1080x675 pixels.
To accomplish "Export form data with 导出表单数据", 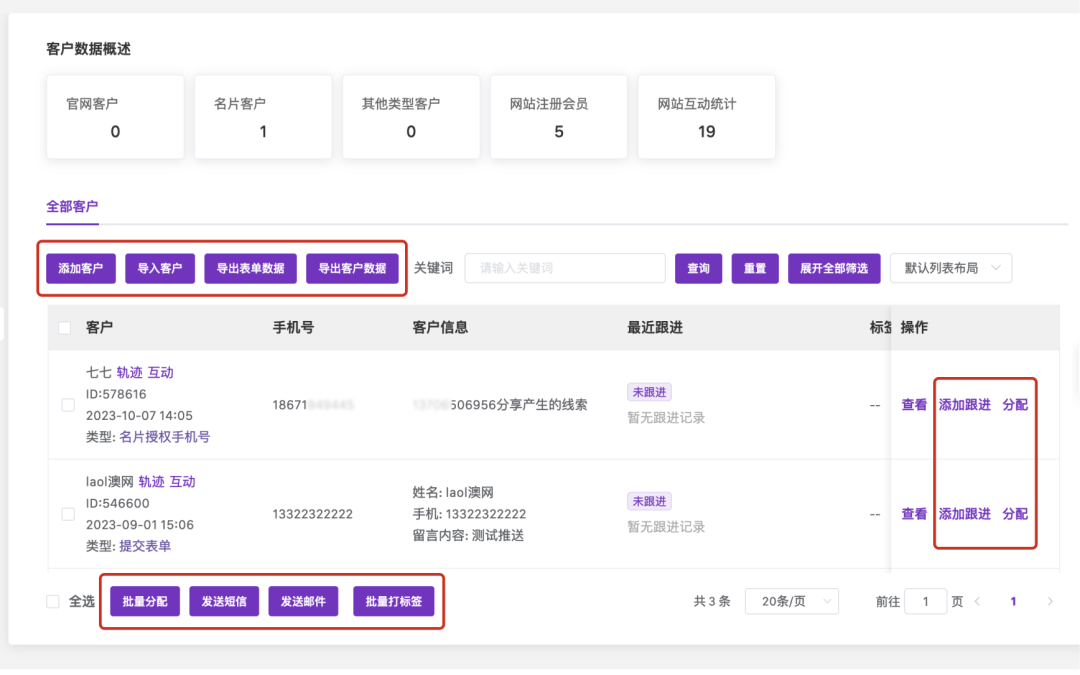I will 250,268.
